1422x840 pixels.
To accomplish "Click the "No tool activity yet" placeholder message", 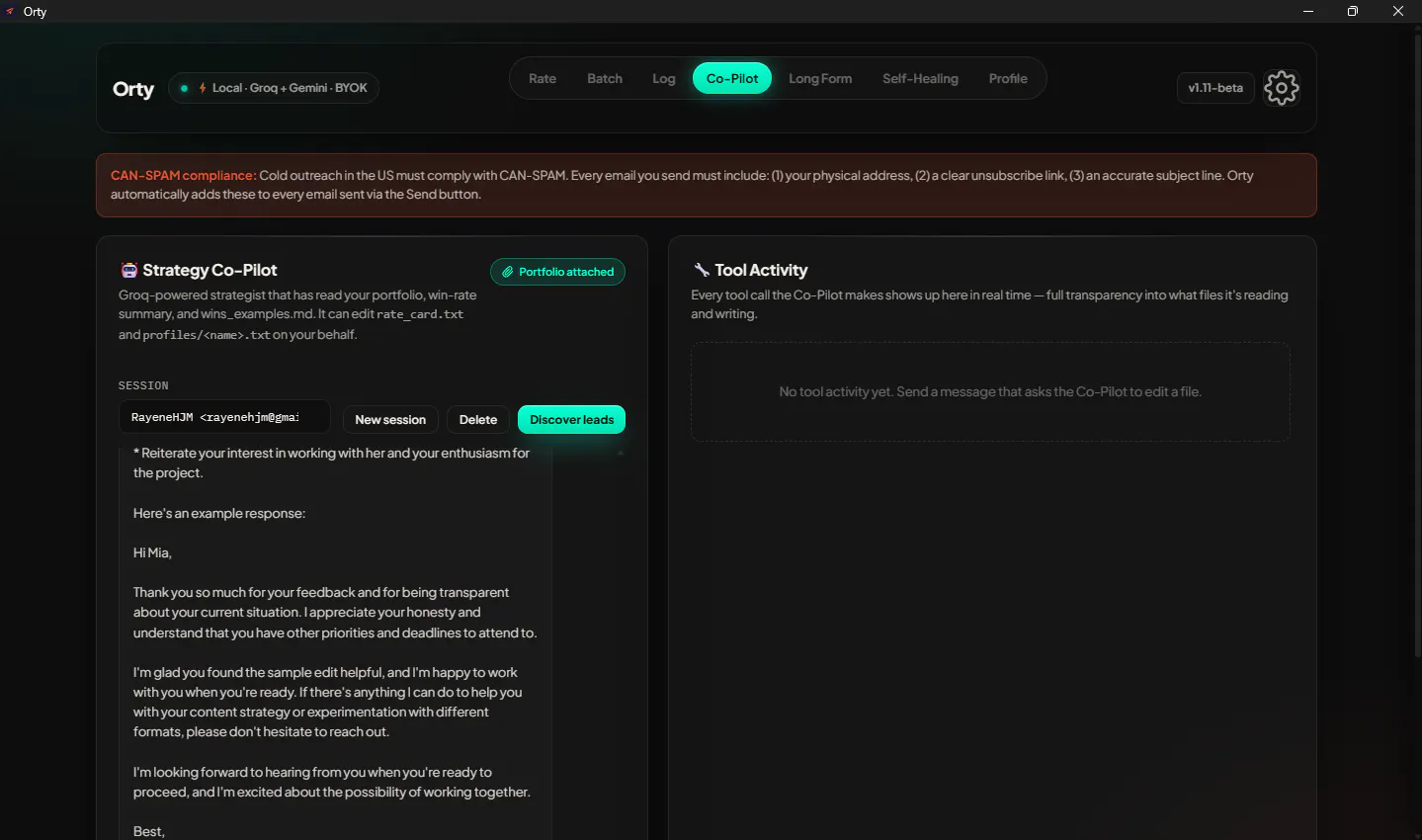I will click(990, 392).
